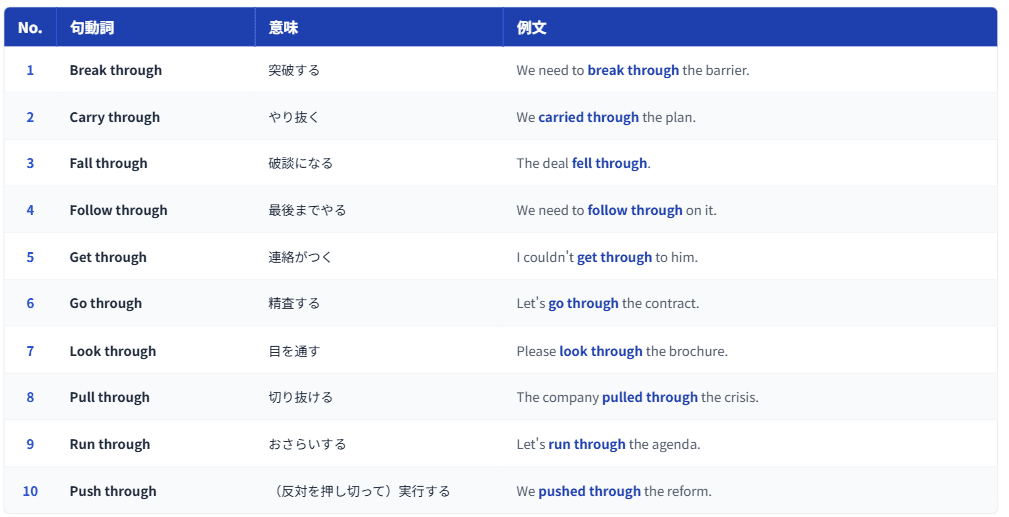Click row number 10

click(30, 492)
